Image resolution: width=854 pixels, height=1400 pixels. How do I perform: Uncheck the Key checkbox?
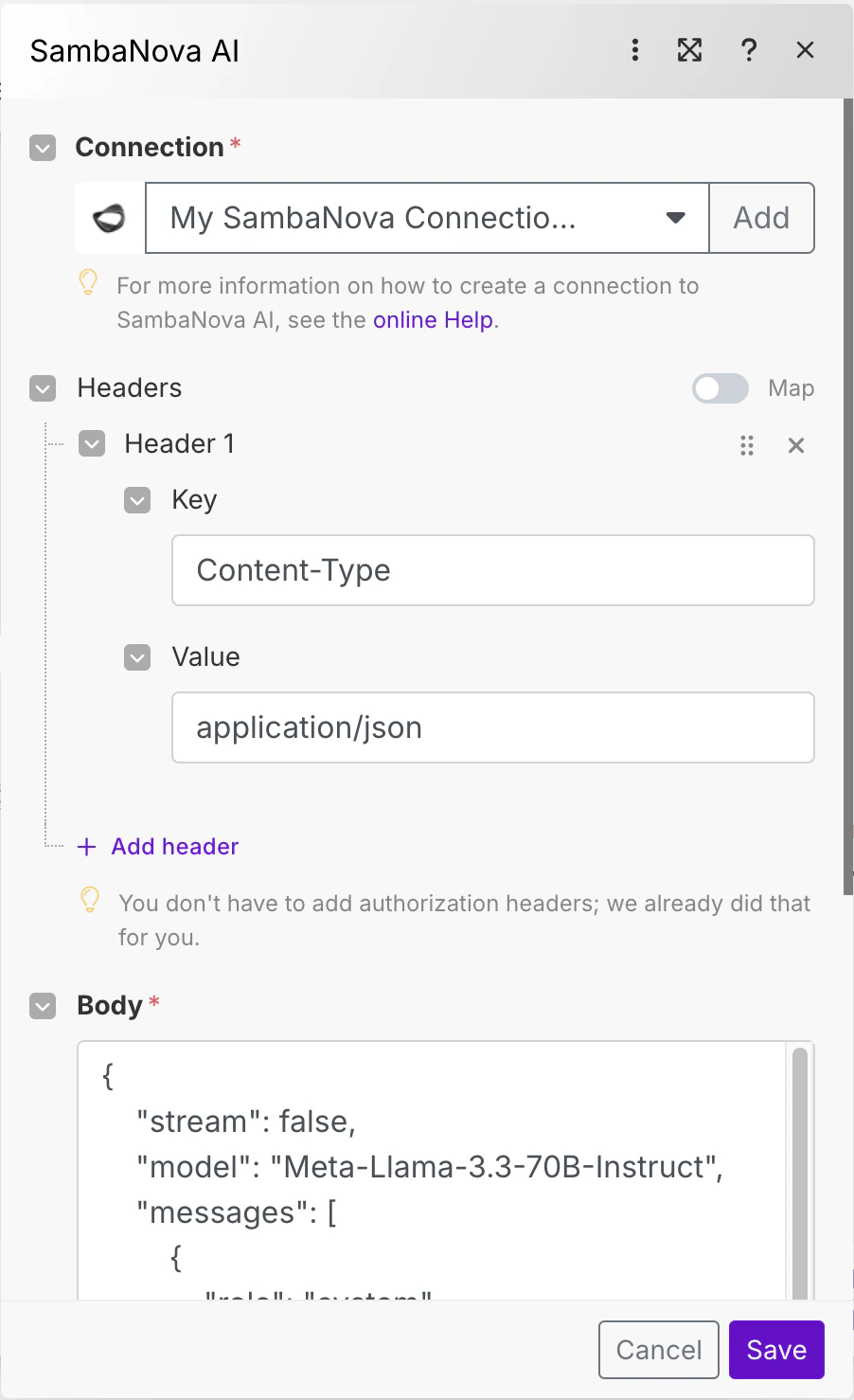[137, 500]
